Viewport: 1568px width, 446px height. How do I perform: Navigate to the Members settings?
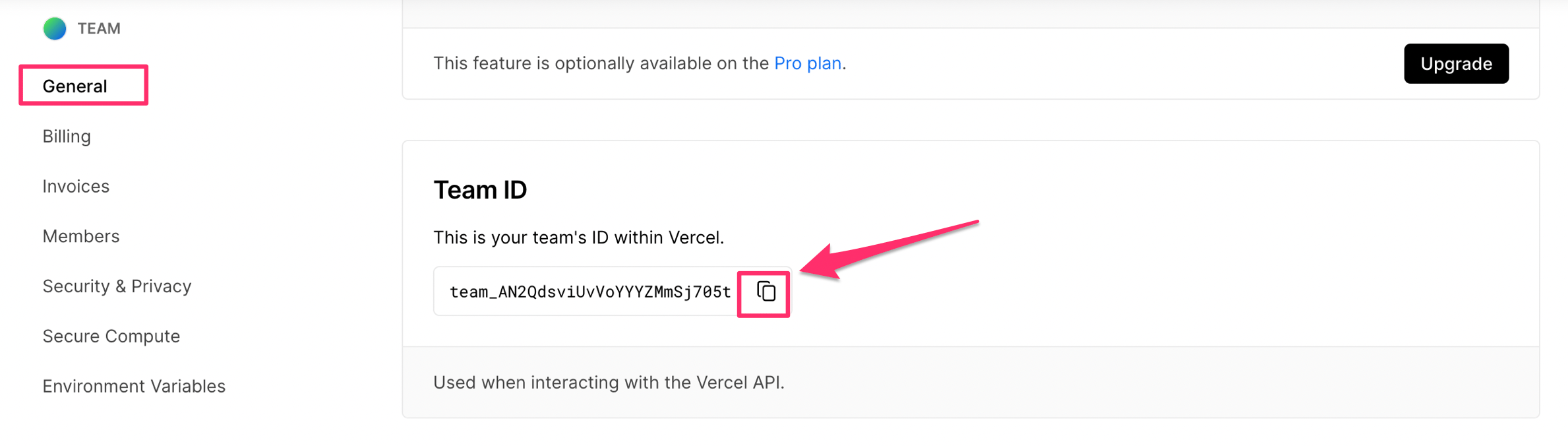[81, 236]
